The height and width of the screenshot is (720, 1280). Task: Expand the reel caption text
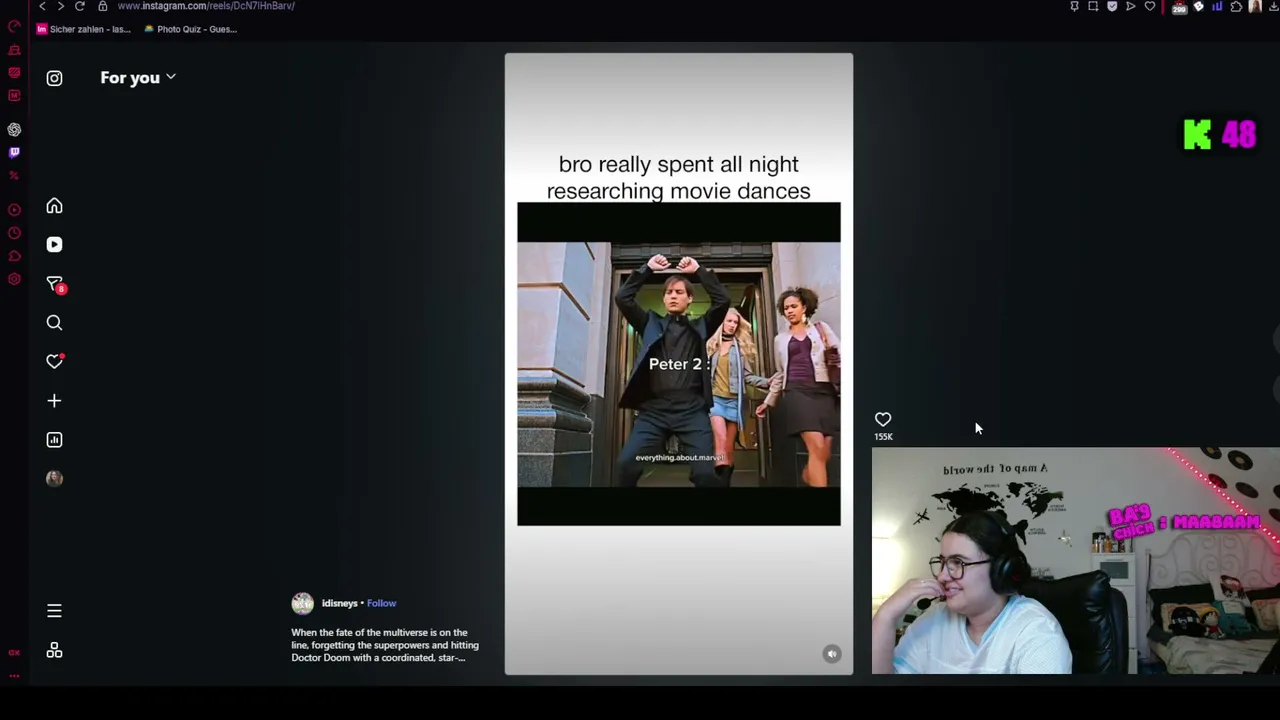[x=385, y=645]
